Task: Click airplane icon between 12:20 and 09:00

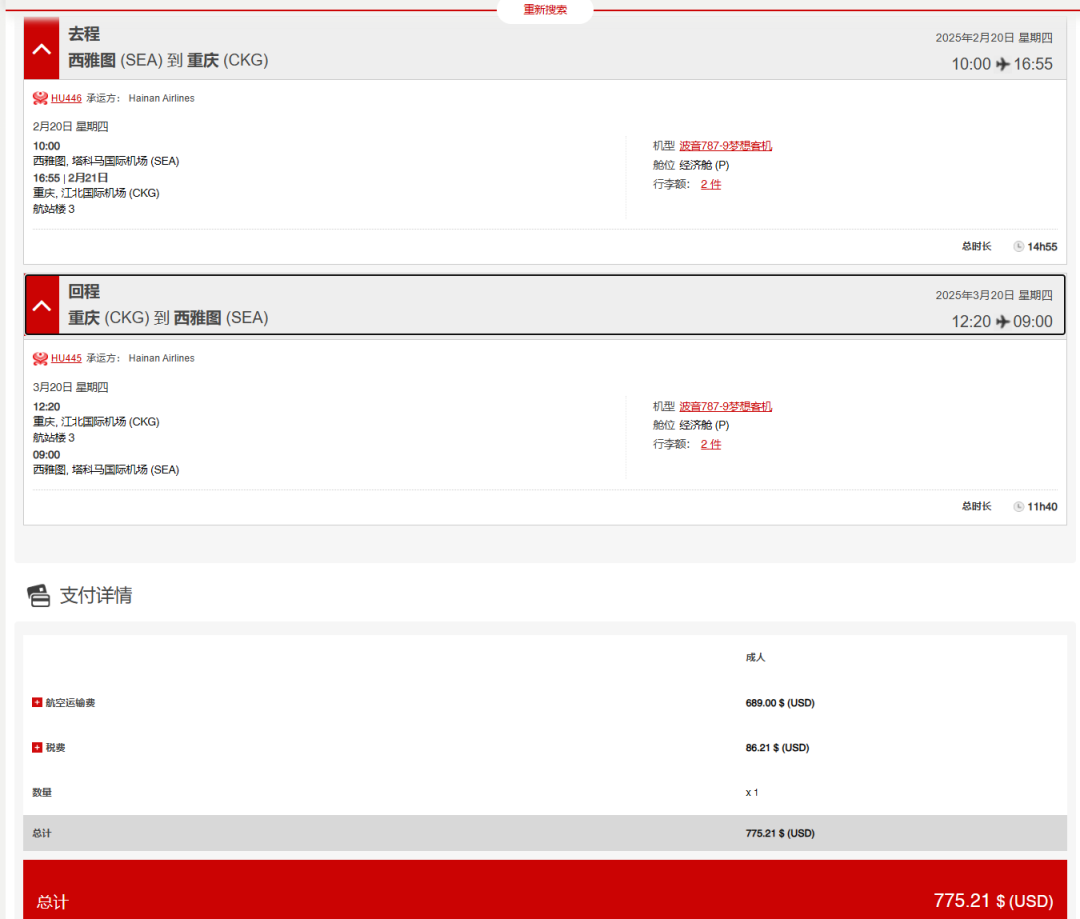Action: tap(1003, 322)
